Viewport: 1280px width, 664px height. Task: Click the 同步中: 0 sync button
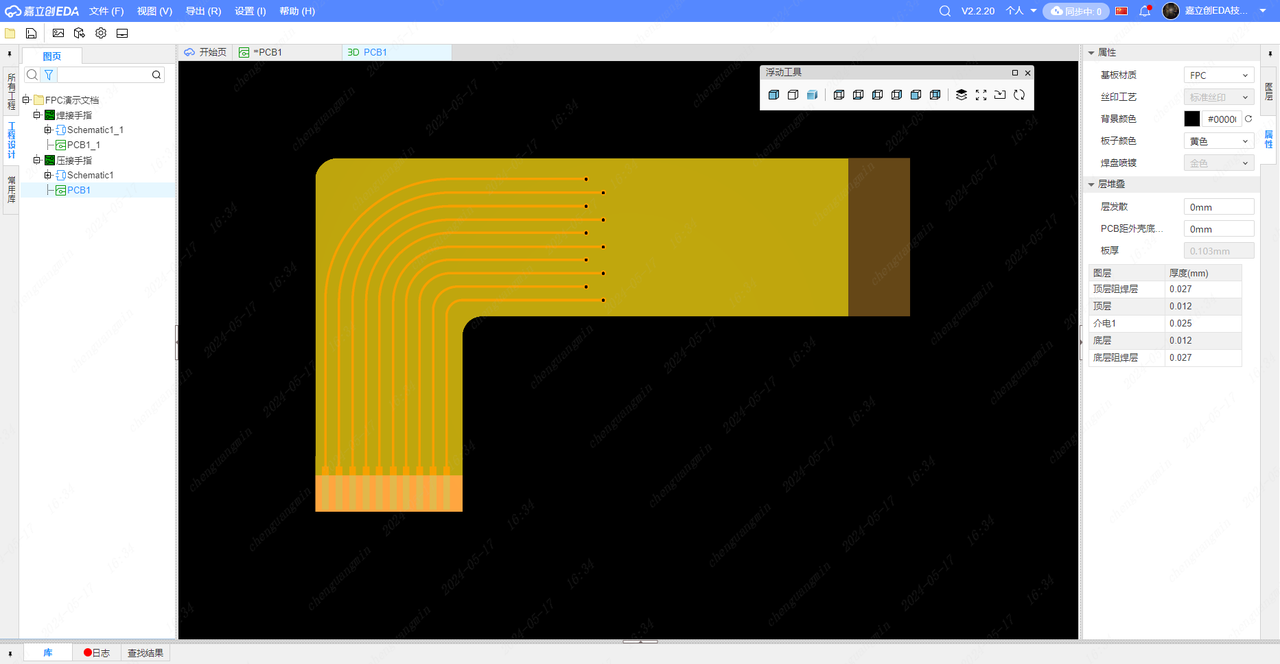click(1075, 11)
